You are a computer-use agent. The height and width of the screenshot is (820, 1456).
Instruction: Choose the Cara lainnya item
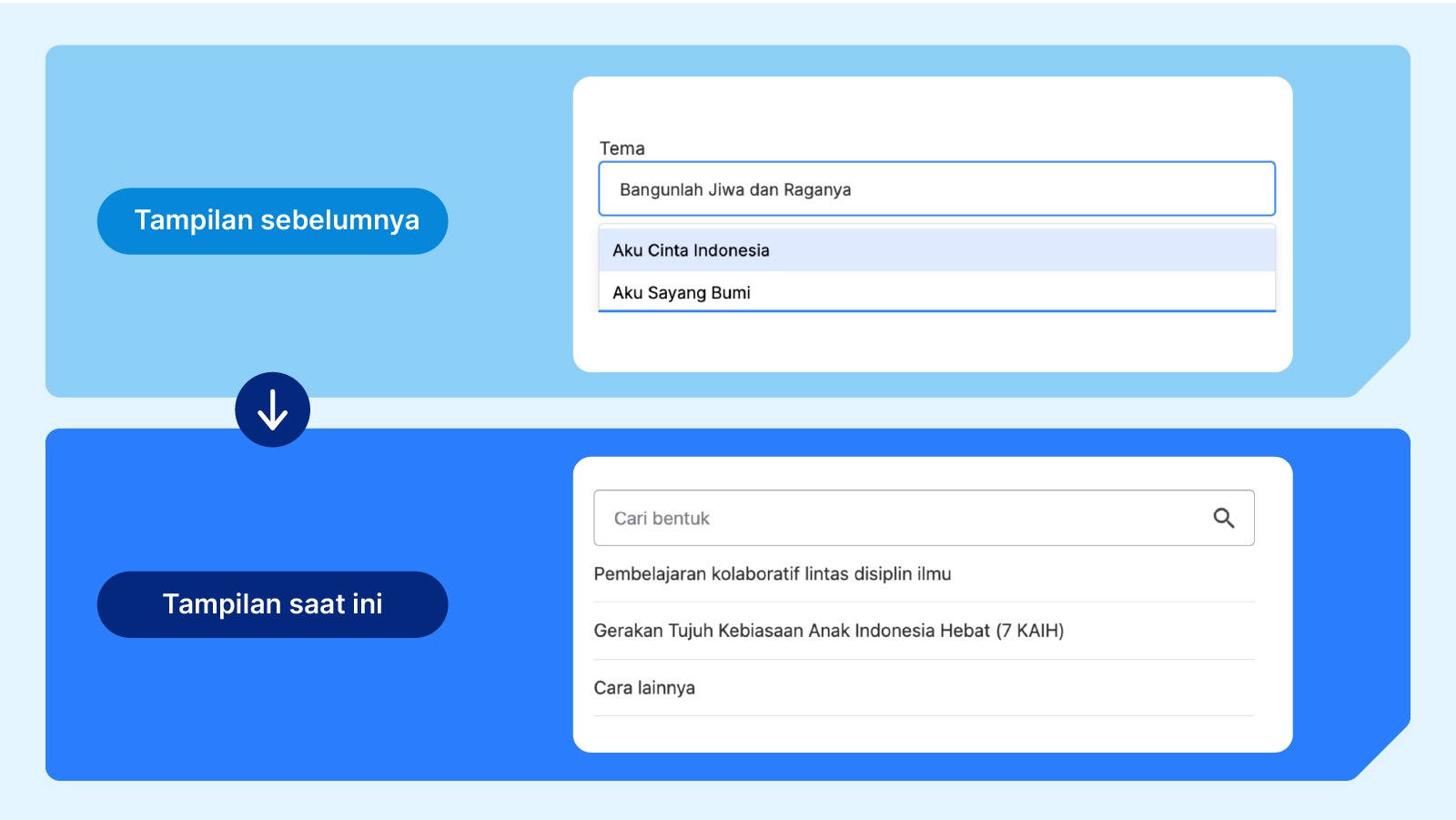tap(644, 688)
